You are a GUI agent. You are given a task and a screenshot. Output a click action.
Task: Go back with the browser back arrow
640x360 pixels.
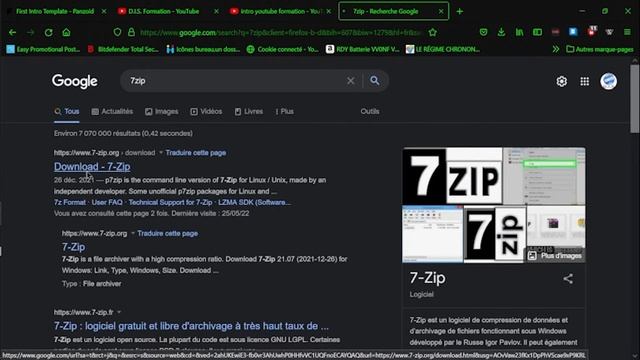pos(12,32)
